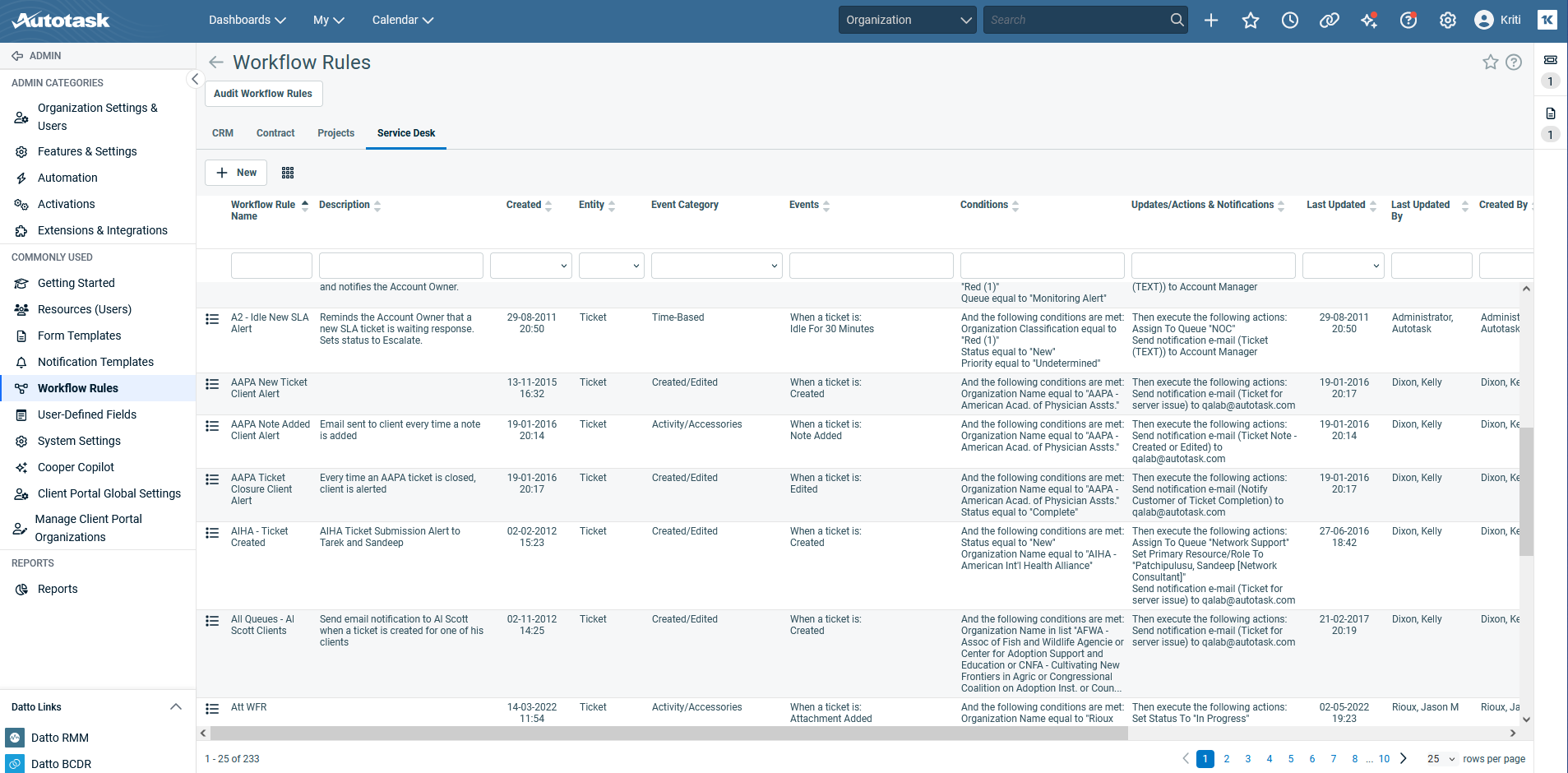
Task: Open the help question mark in top bar
Action: tap(1408, 21)
